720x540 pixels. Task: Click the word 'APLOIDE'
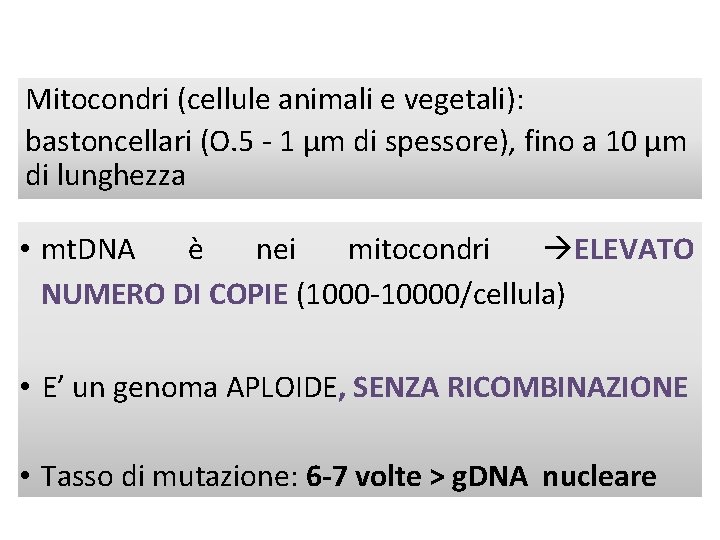click(x=282, y=387)
